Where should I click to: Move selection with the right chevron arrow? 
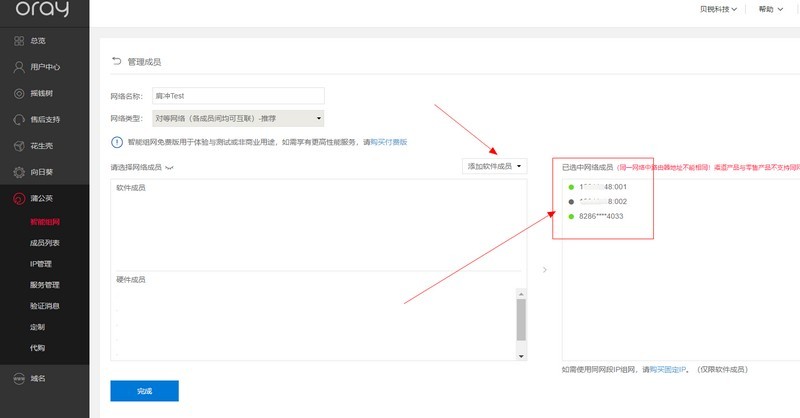pos(545,269)
